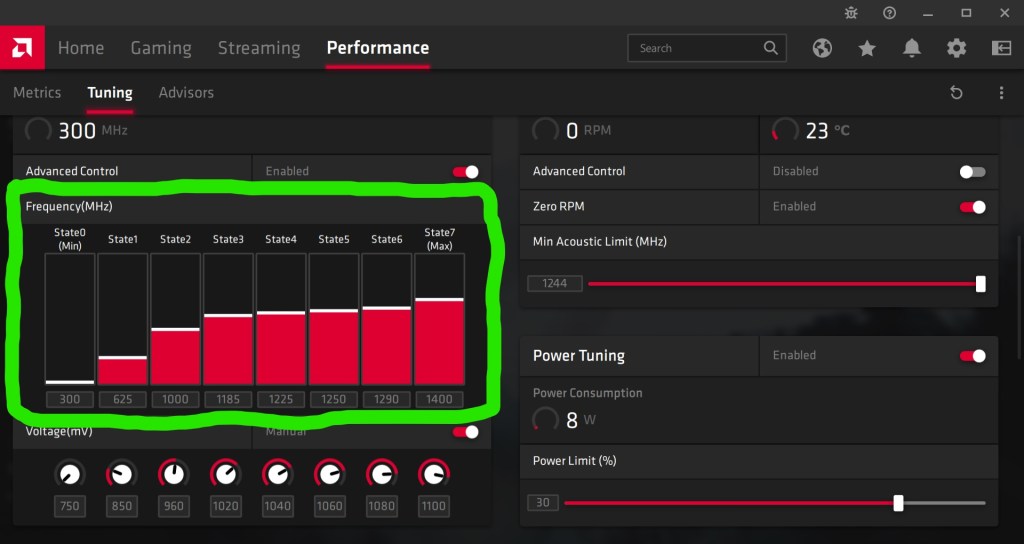Viewport: 1024px width, 544px height.
Task: Click the search input box
Action: tap(698, 48)
